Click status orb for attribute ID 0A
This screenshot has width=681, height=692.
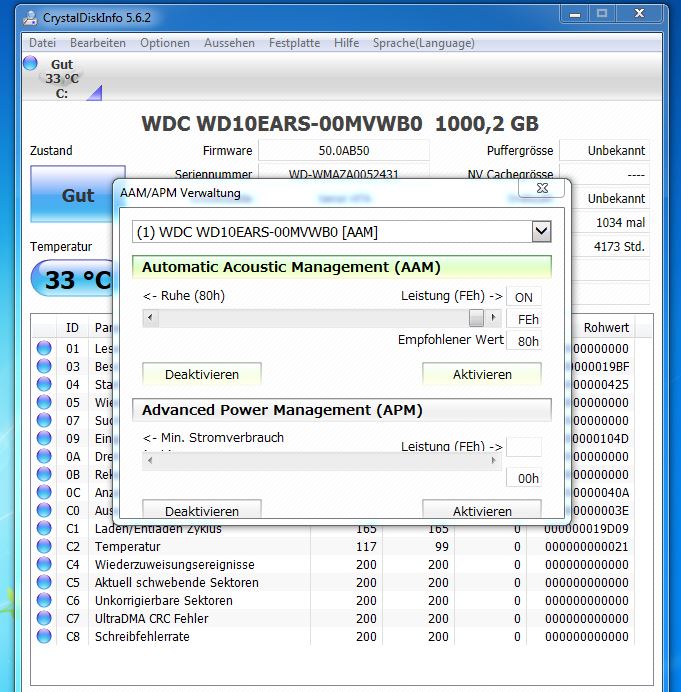click(44, 456)
